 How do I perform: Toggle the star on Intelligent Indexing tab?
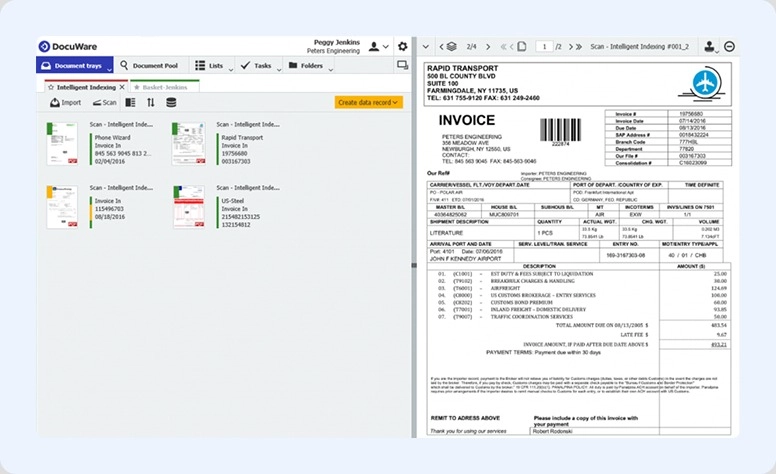pos(50,87)
